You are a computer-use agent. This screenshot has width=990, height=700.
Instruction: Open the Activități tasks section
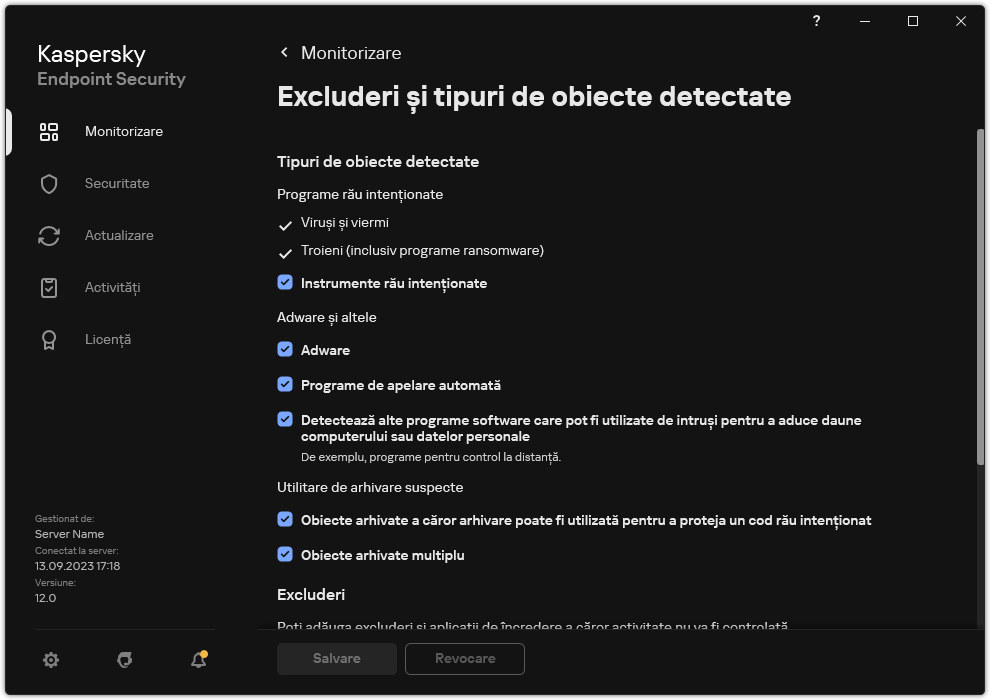coord(113,287)
